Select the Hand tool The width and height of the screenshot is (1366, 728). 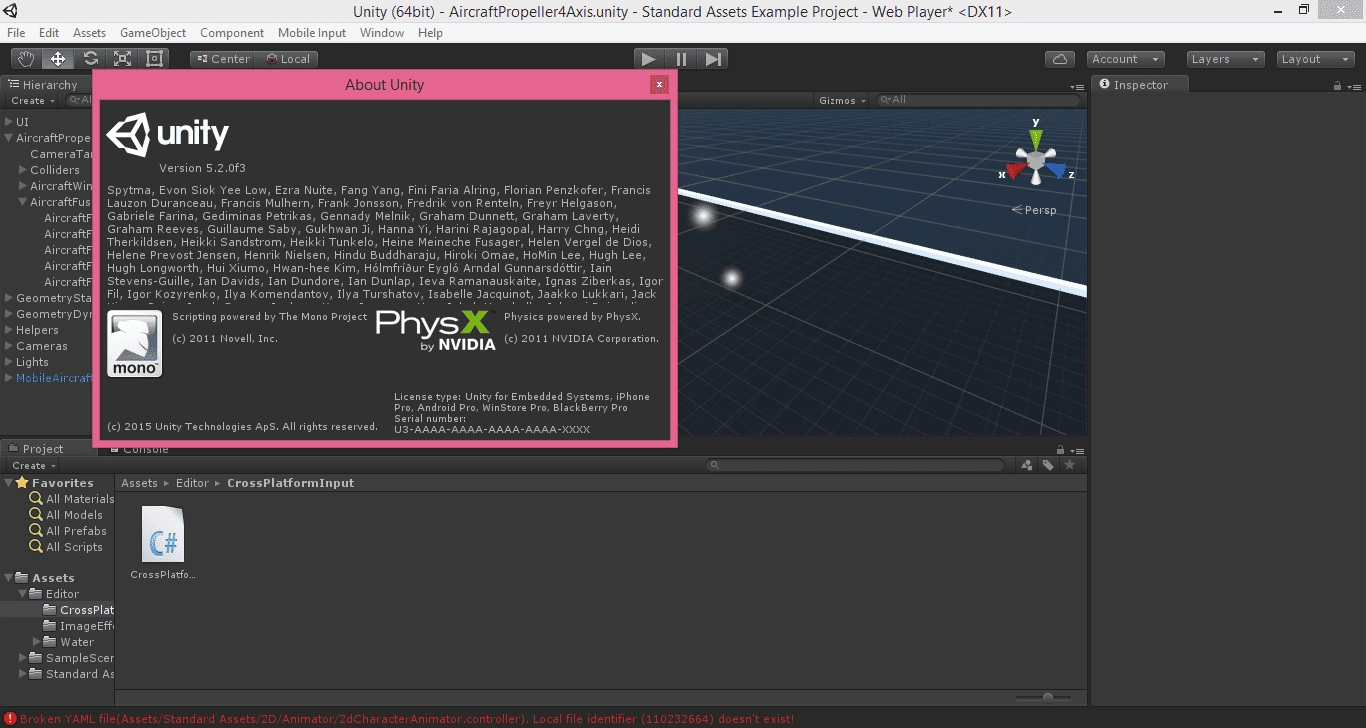point(26,59)
